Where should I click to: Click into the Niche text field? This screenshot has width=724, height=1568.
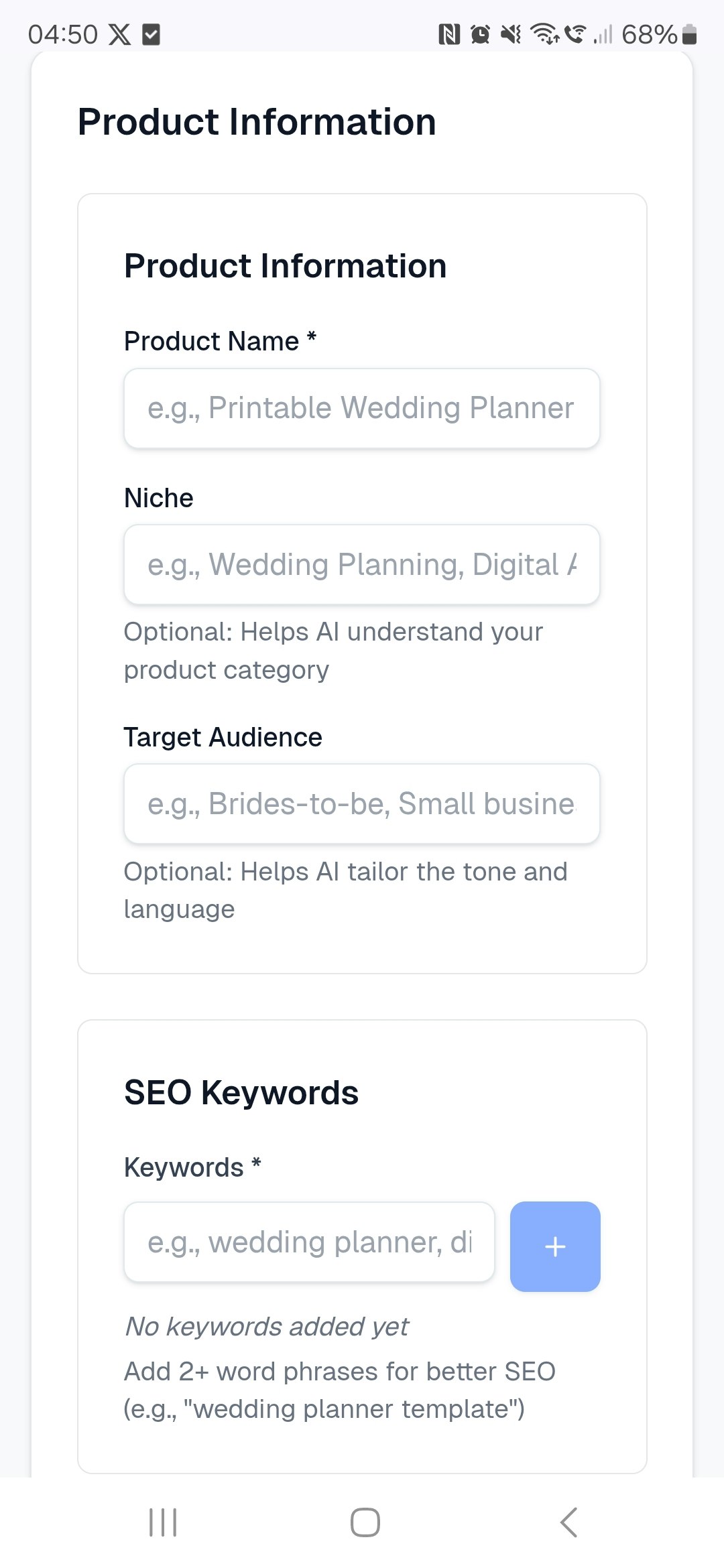(x=361, y=565)
